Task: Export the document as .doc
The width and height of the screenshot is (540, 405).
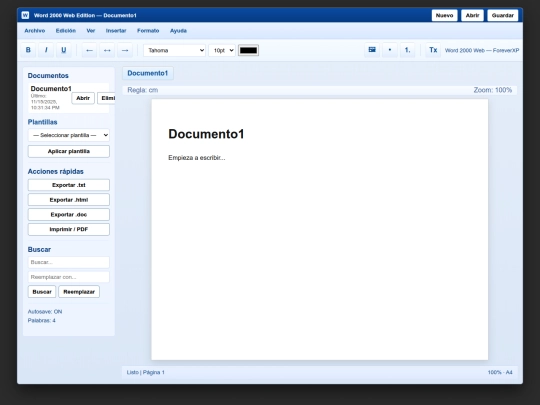Action: (x=69, y=215)
